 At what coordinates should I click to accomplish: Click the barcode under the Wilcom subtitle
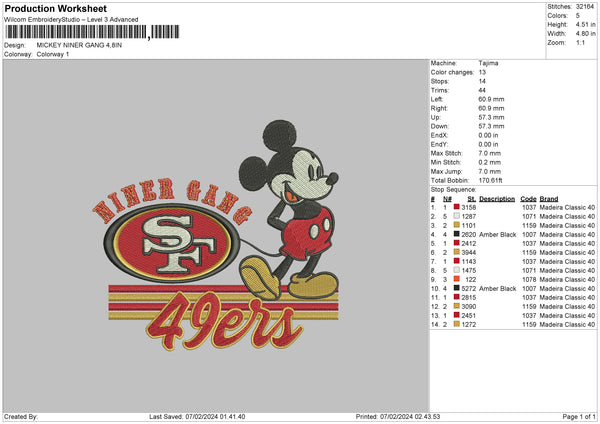coord(92,32)
